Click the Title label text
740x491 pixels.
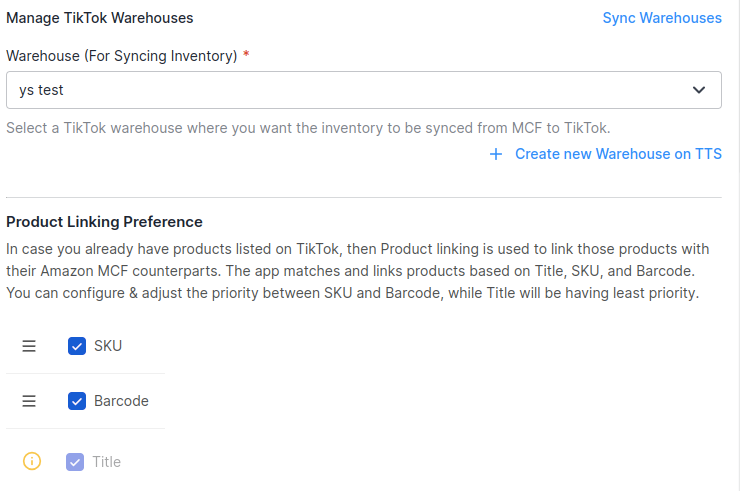pyautogui.click(x=106, y=462)
